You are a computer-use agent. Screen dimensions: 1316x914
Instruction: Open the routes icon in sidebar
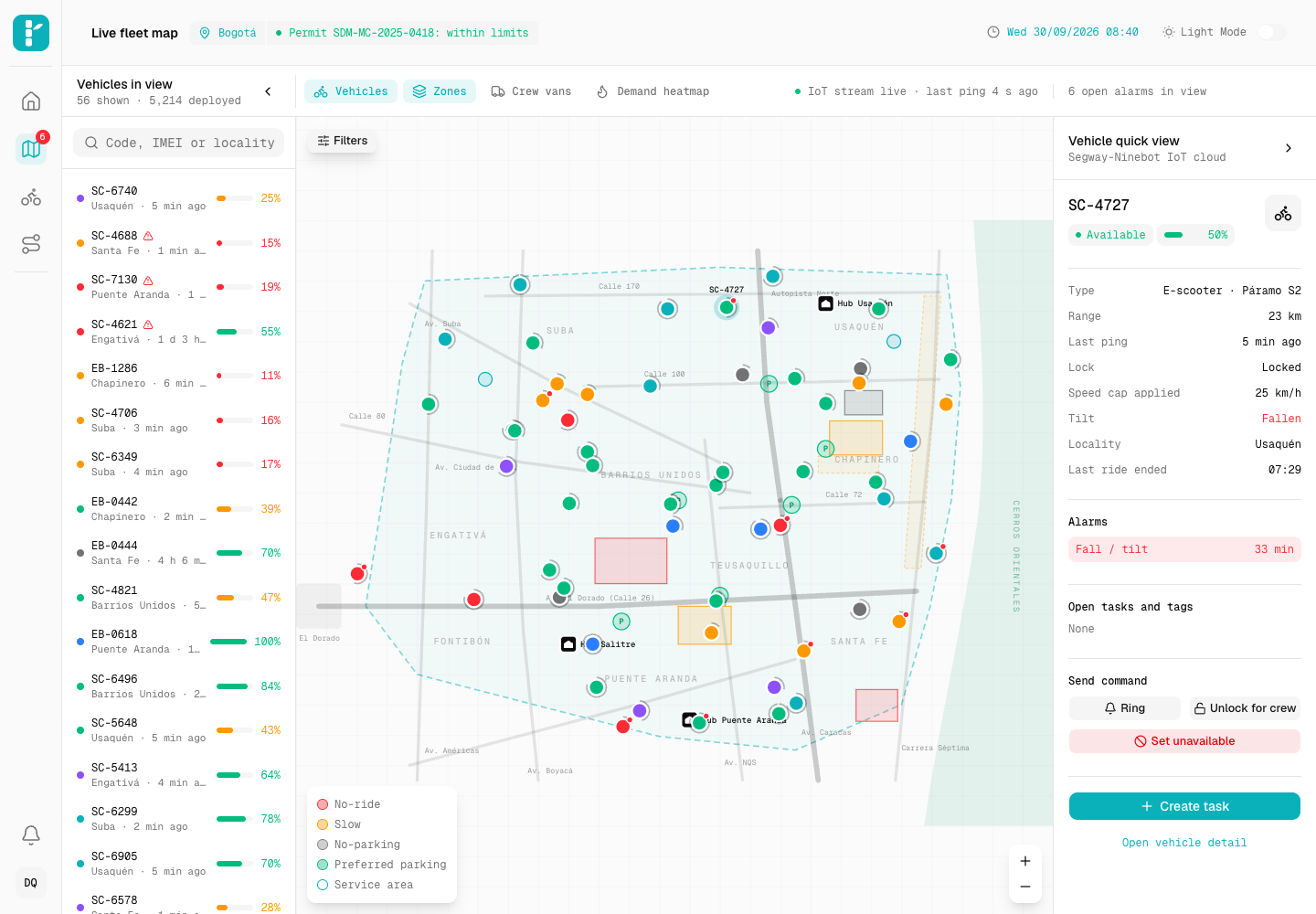point(31,244)
